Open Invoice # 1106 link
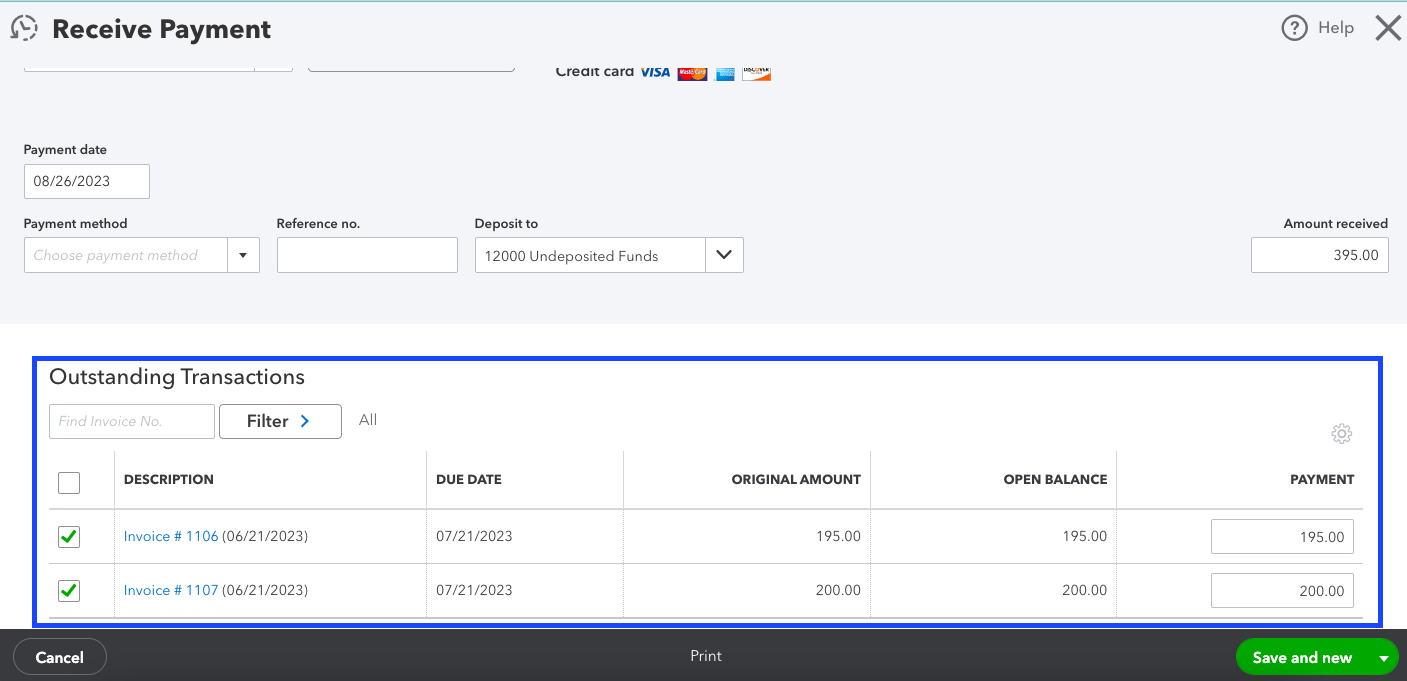 171,536
